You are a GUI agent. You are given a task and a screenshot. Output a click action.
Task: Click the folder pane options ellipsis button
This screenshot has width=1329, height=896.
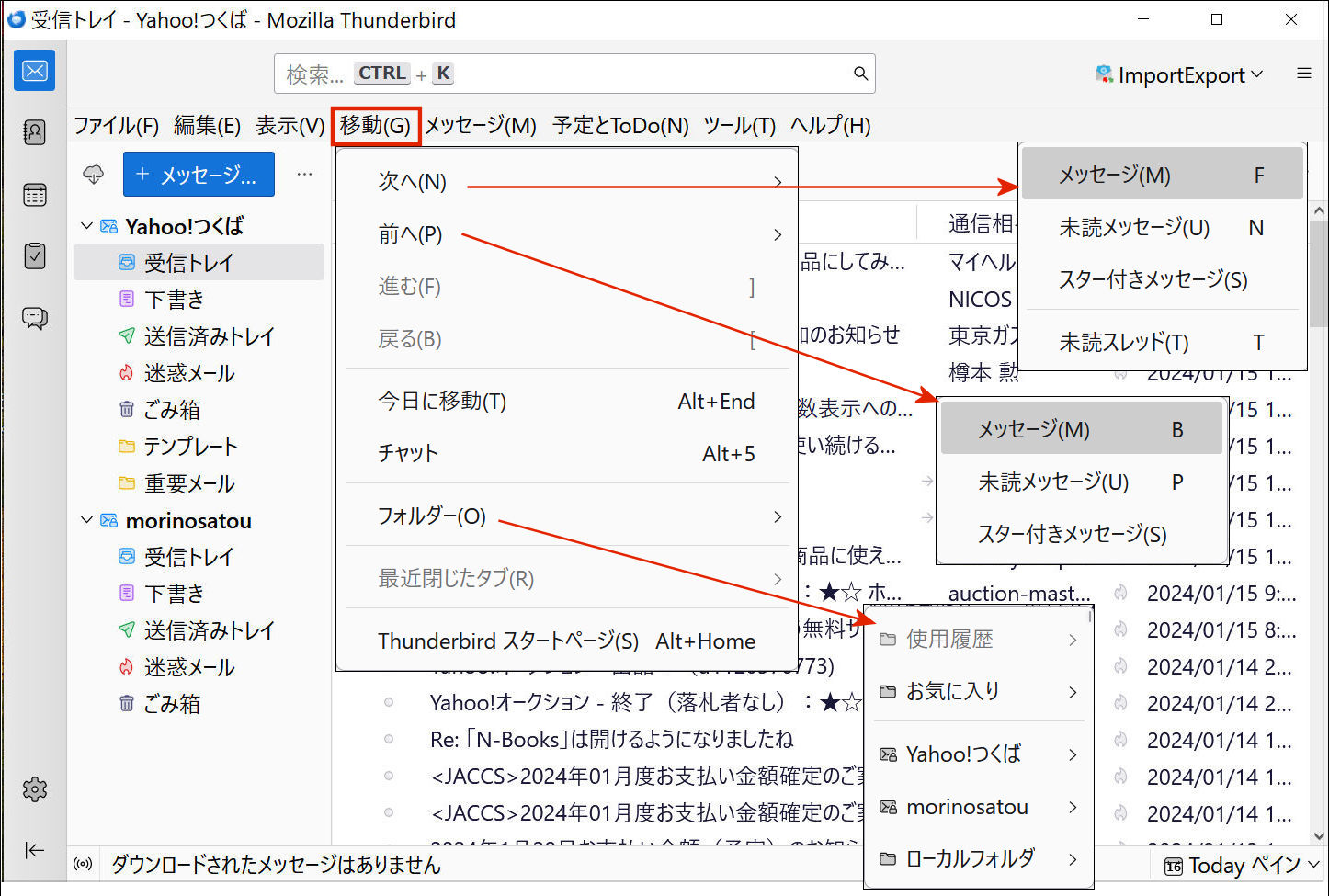pos(304,175)
